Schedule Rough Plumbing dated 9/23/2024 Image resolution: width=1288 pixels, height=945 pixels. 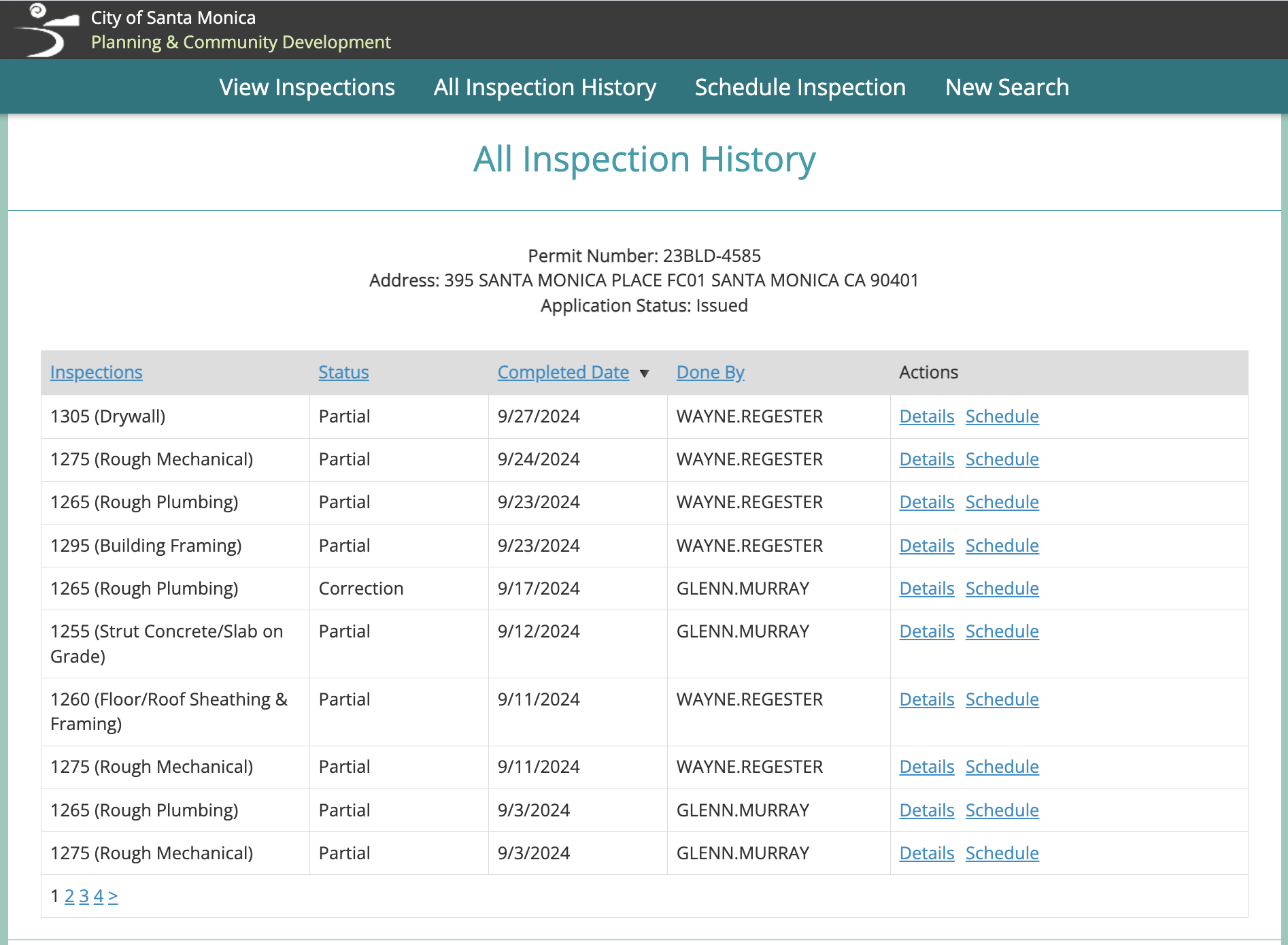click(x=1002, y=502)
